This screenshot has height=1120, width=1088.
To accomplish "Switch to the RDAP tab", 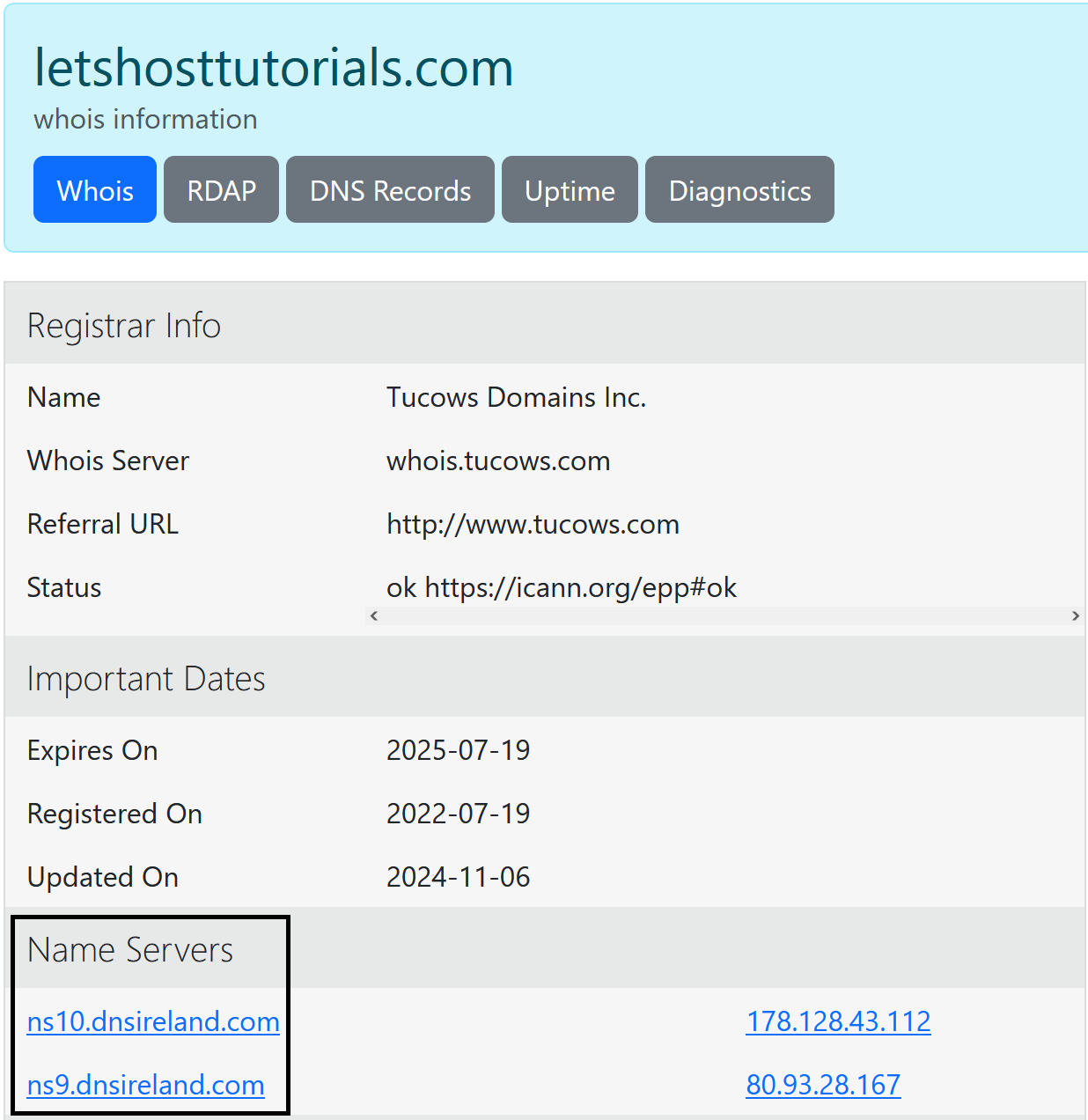I will click(x=221, y=190).
